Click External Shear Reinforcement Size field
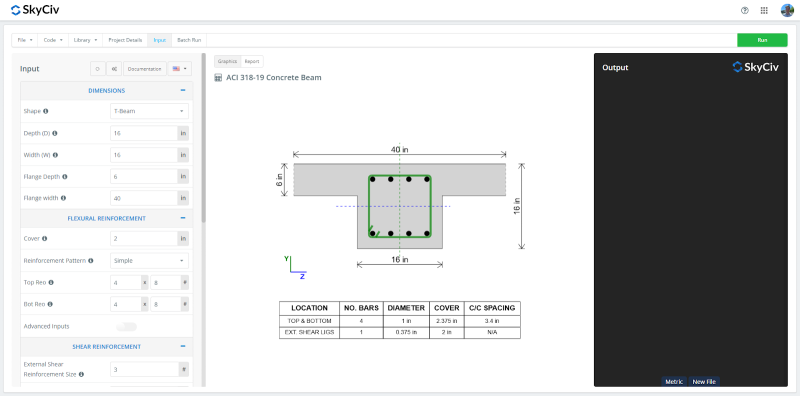The width and height of the screenshot is (800, 396). click(144, 369)
